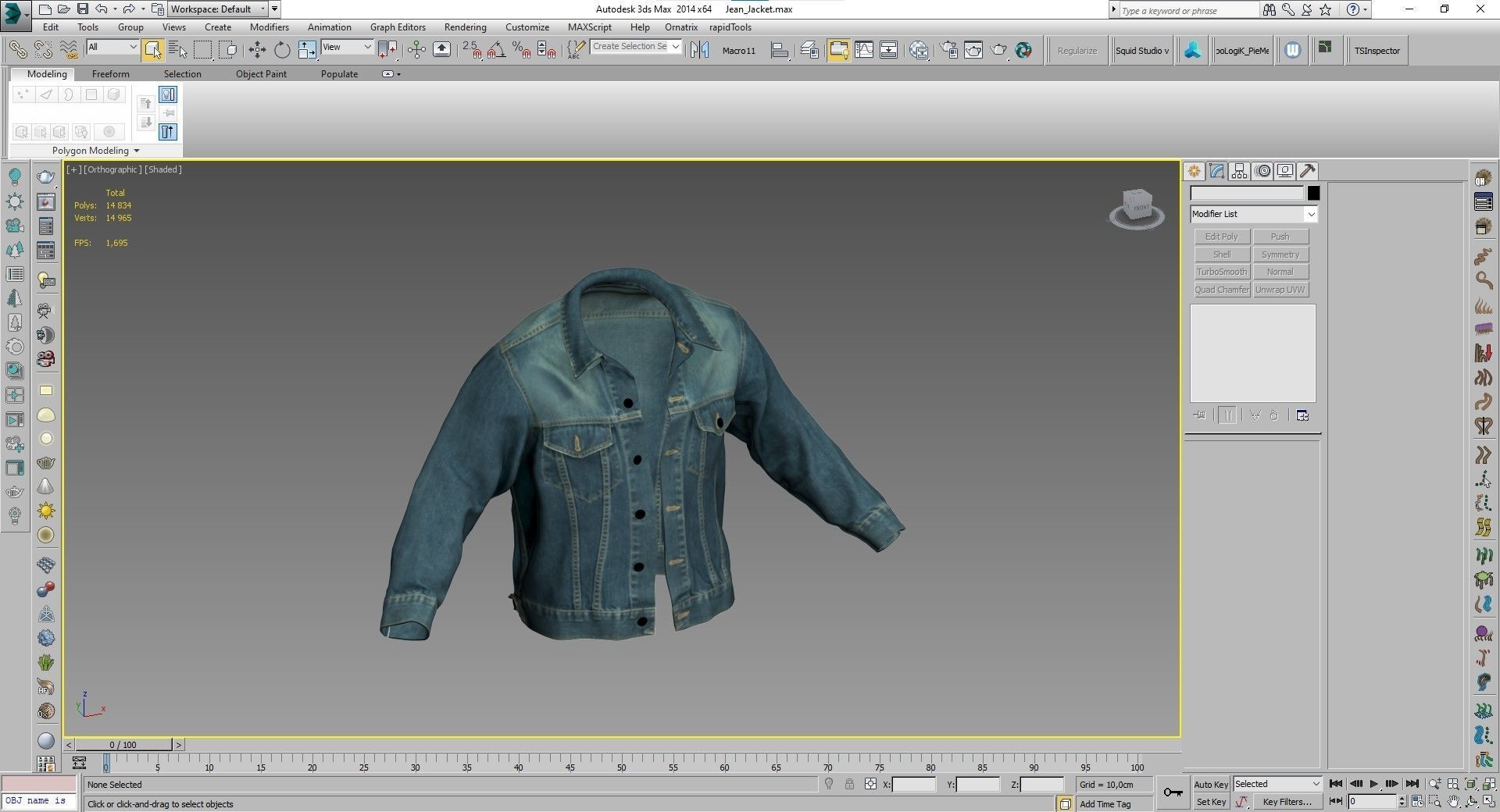Click the TSInspector toolbar button
This screenshot has width=1500, height=812.
pos(1377,51)
